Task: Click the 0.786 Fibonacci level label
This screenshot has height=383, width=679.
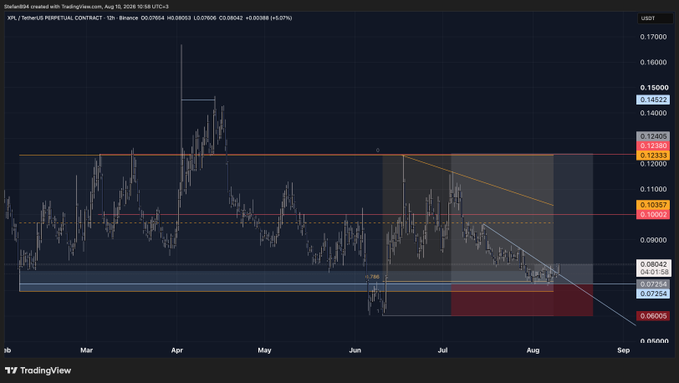Action: pos(372,276)
